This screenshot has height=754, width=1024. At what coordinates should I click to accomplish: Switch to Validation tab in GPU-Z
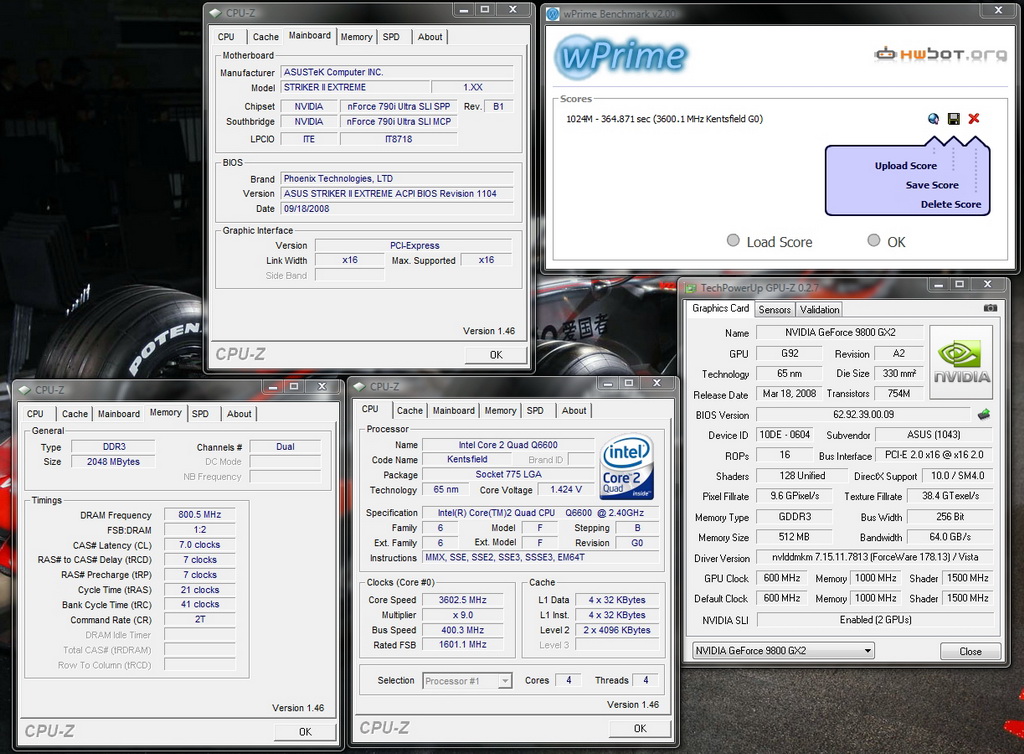820,309
